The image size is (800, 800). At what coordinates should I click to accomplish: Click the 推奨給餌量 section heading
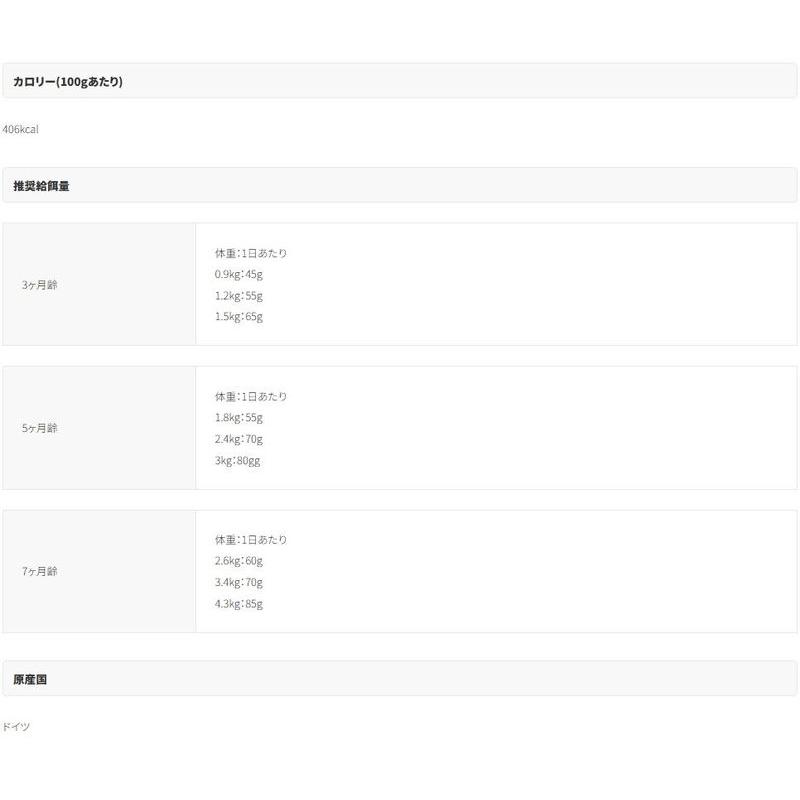tap(41, 186)
